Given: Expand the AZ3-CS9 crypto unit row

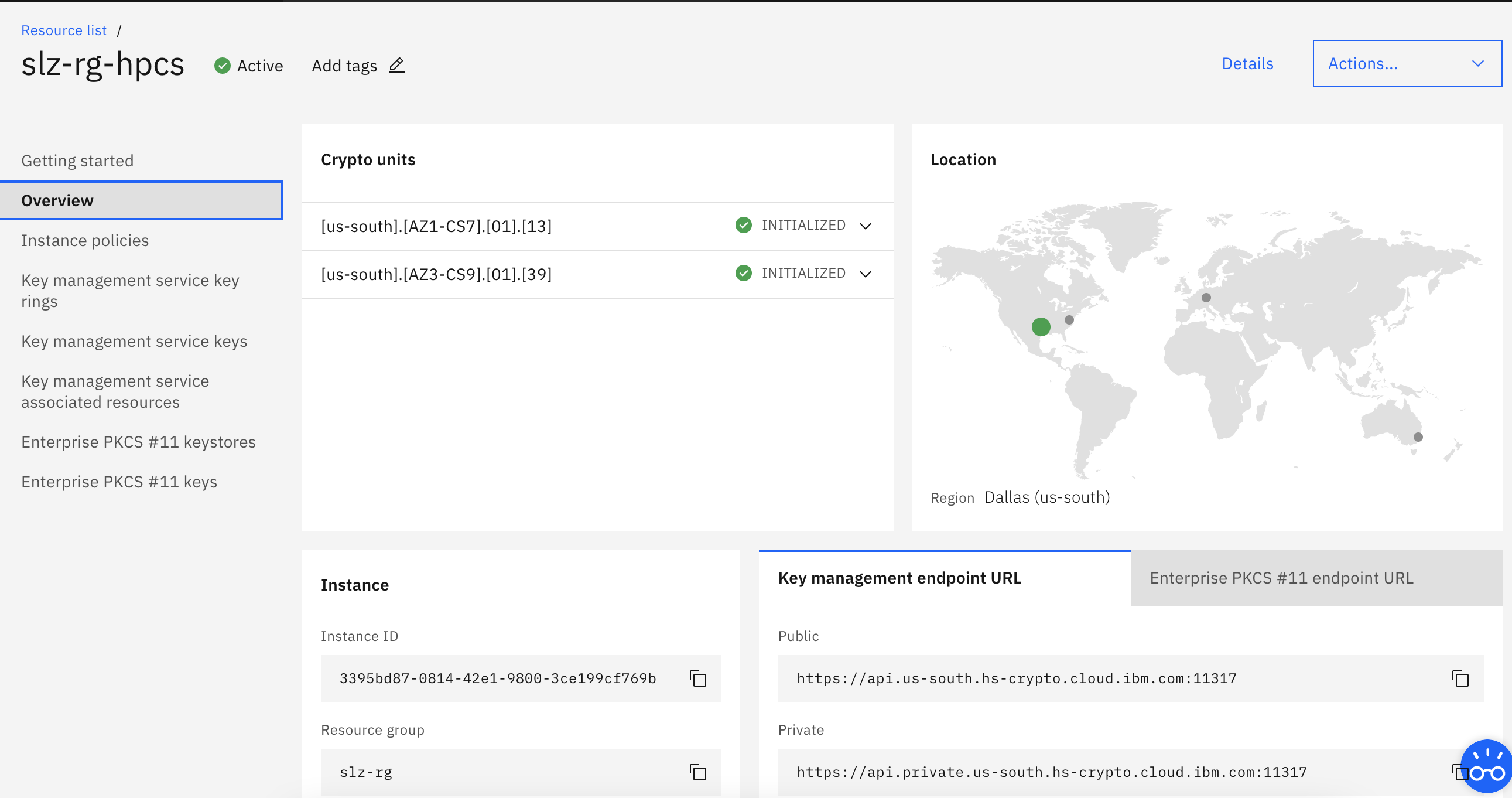Looking at the screenshot, I should tap(865, 274).
